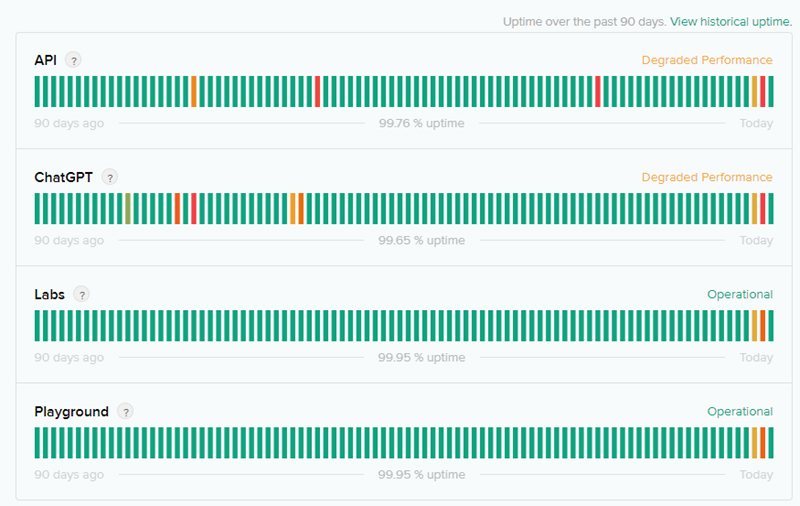Open the View historical uptime link
Viewport: 800px width, 506px height.
coord(730,21)
